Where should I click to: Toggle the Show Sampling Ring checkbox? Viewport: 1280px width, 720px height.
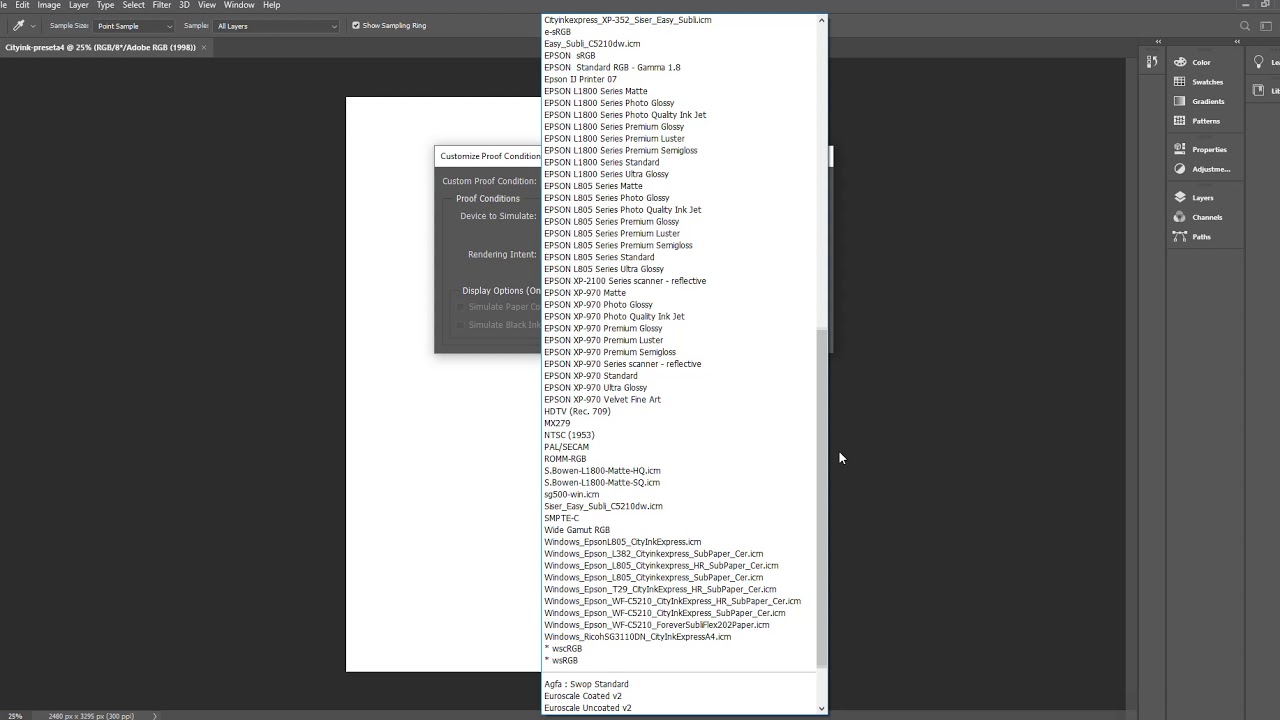click(356, 26)
